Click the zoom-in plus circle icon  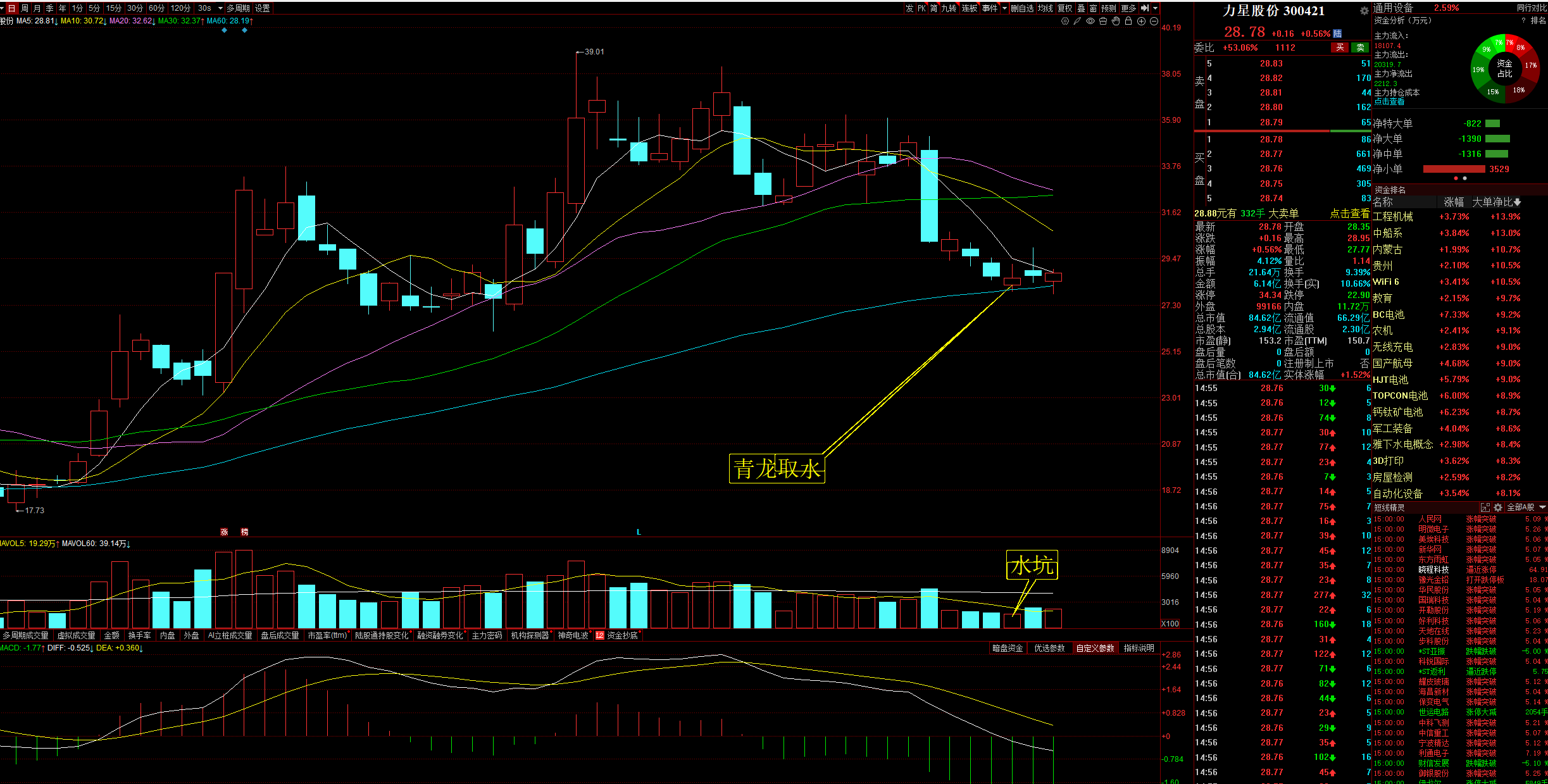click(1141, 21)
